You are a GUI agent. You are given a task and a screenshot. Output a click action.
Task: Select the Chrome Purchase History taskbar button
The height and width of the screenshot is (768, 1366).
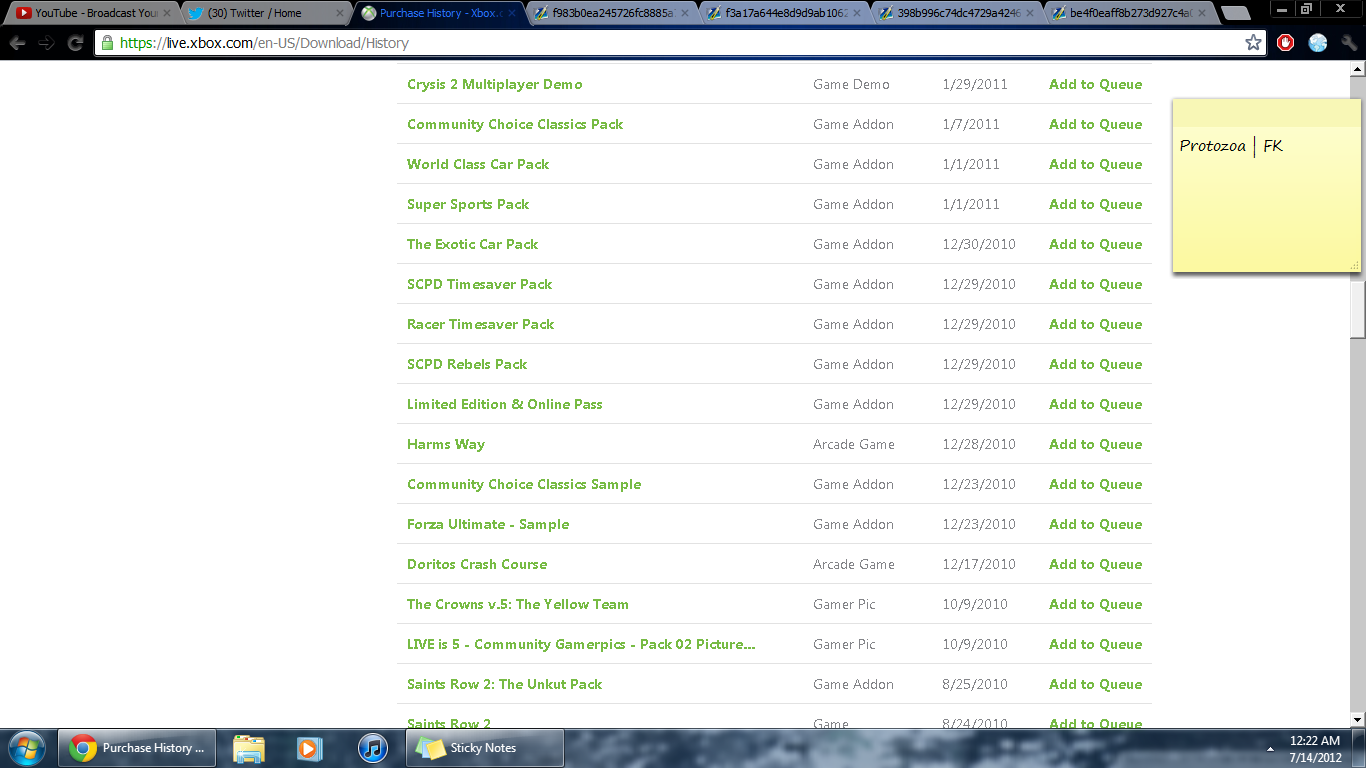tap(137, 748)
